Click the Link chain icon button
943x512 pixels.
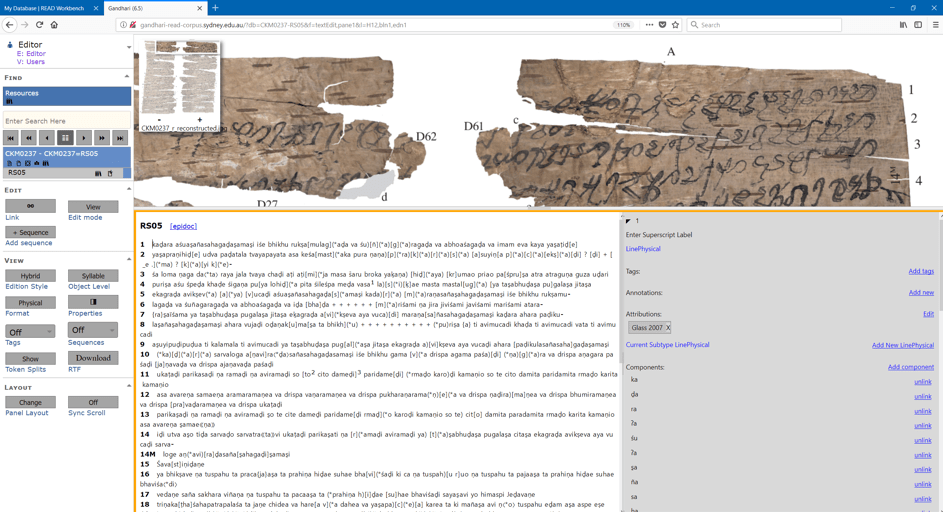pyautogui.click(x=30, y=206)
